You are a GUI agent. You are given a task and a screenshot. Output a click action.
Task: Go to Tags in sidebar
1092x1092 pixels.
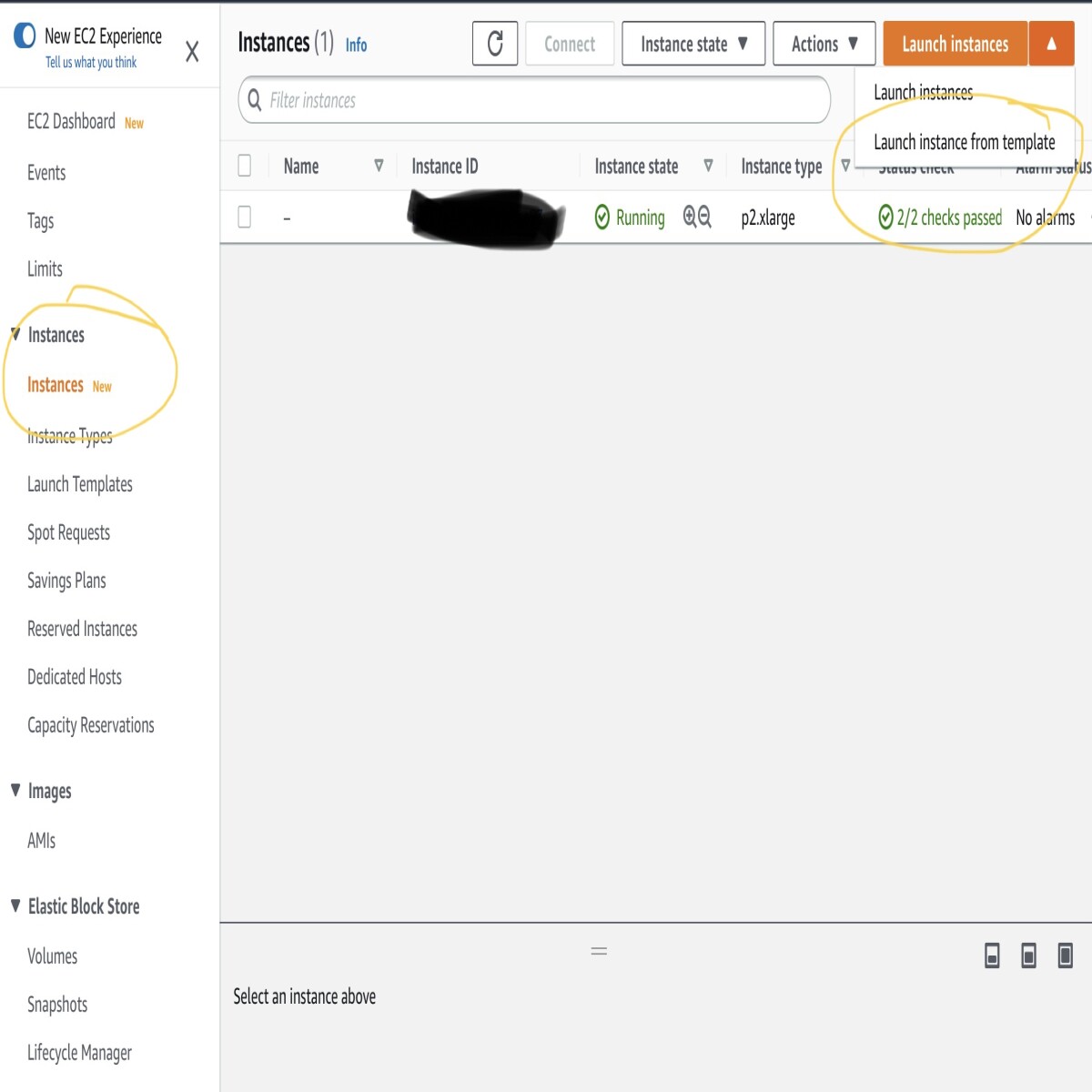pos(40,221)
